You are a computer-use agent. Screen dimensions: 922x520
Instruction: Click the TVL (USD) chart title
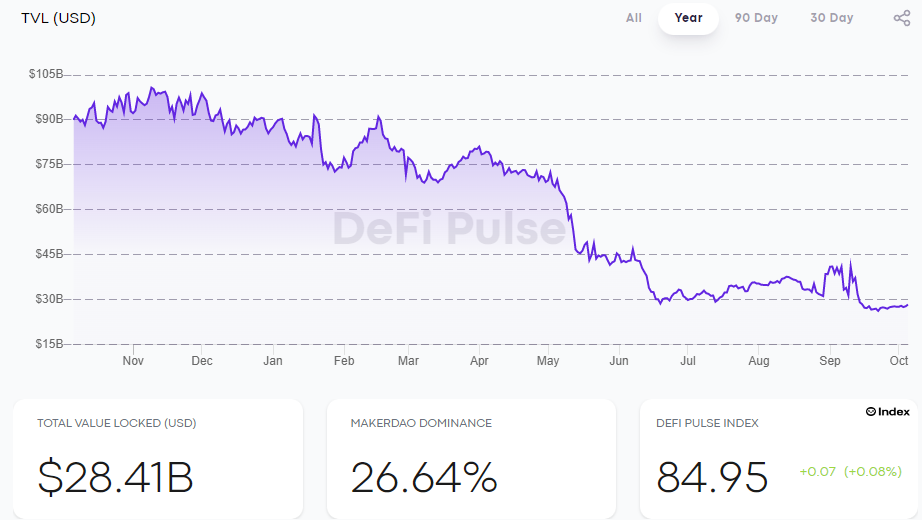(58, 18)
